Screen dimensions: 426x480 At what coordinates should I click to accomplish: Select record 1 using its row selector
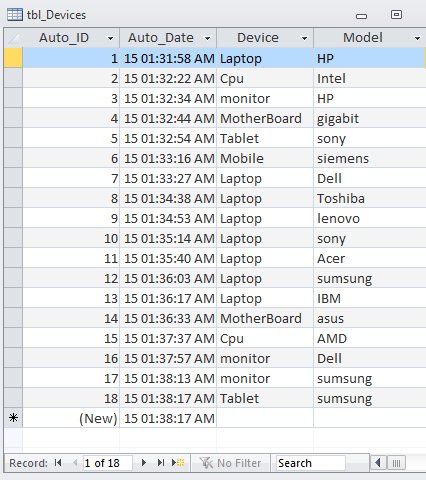coord(13,58)
